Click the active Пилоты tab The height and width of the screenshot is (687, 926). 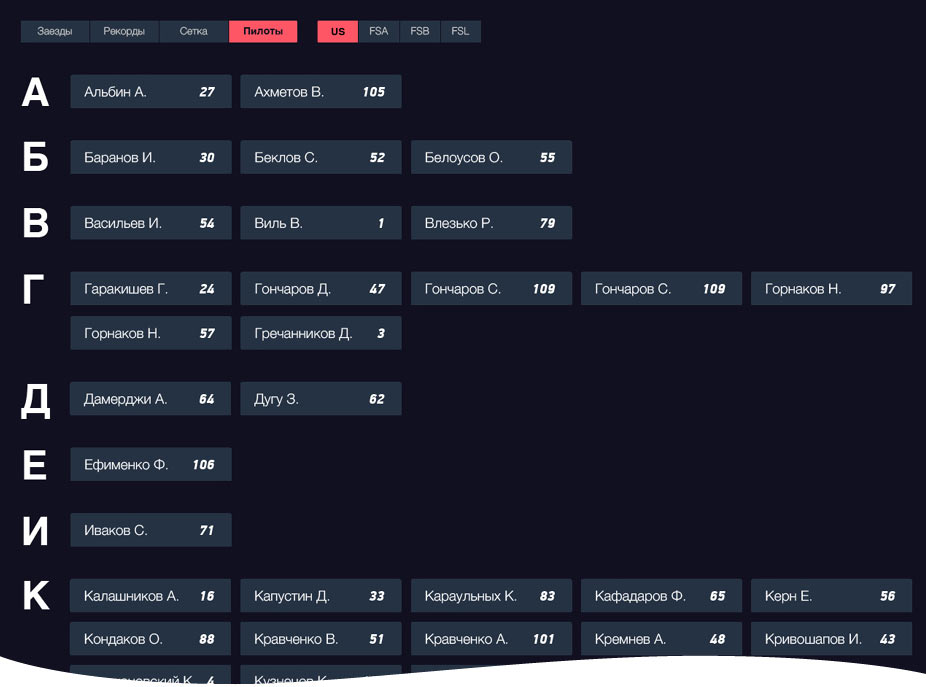pos(263,32)
